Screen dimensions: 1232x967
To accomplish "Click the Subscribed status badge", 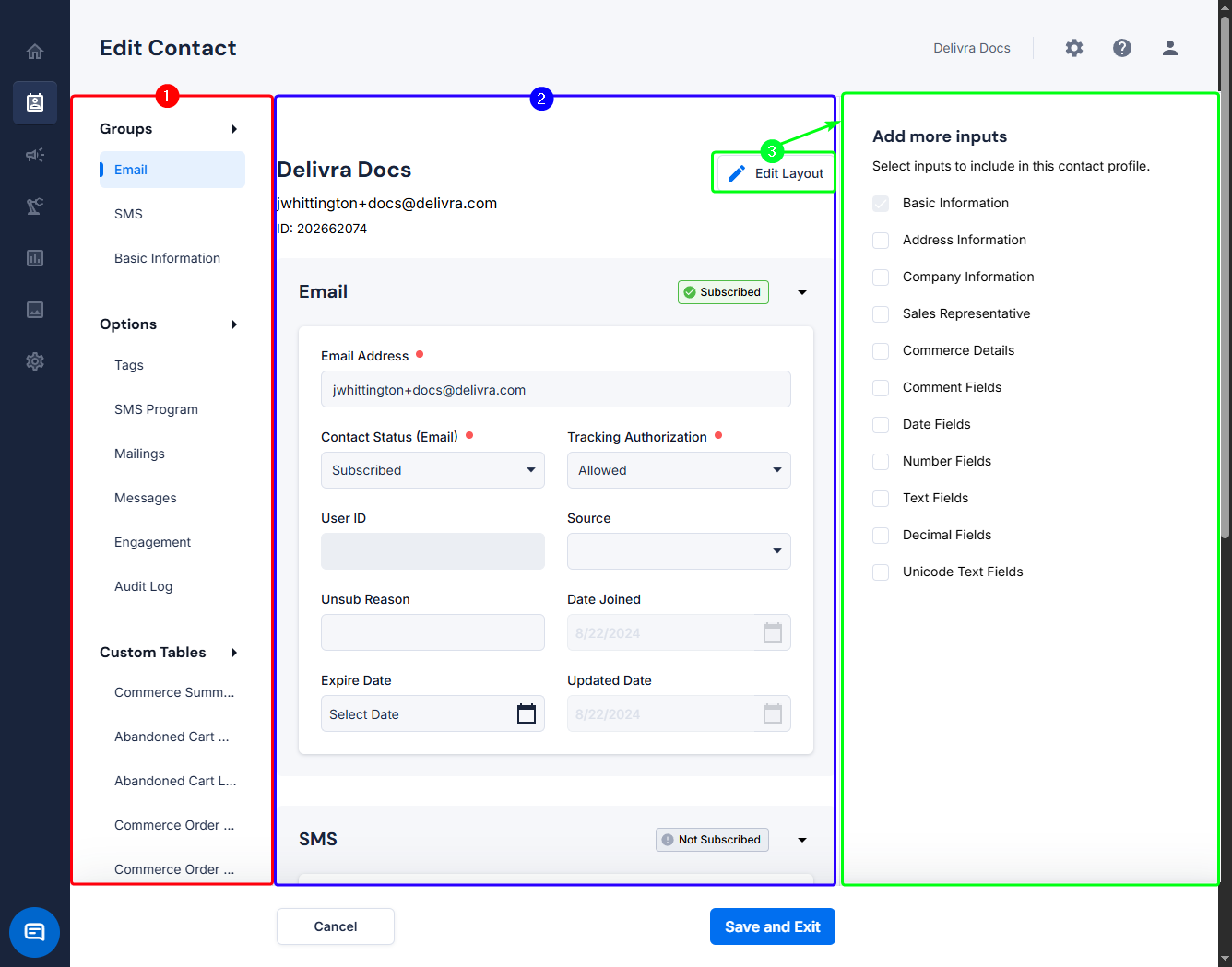I will coord(723,292).
